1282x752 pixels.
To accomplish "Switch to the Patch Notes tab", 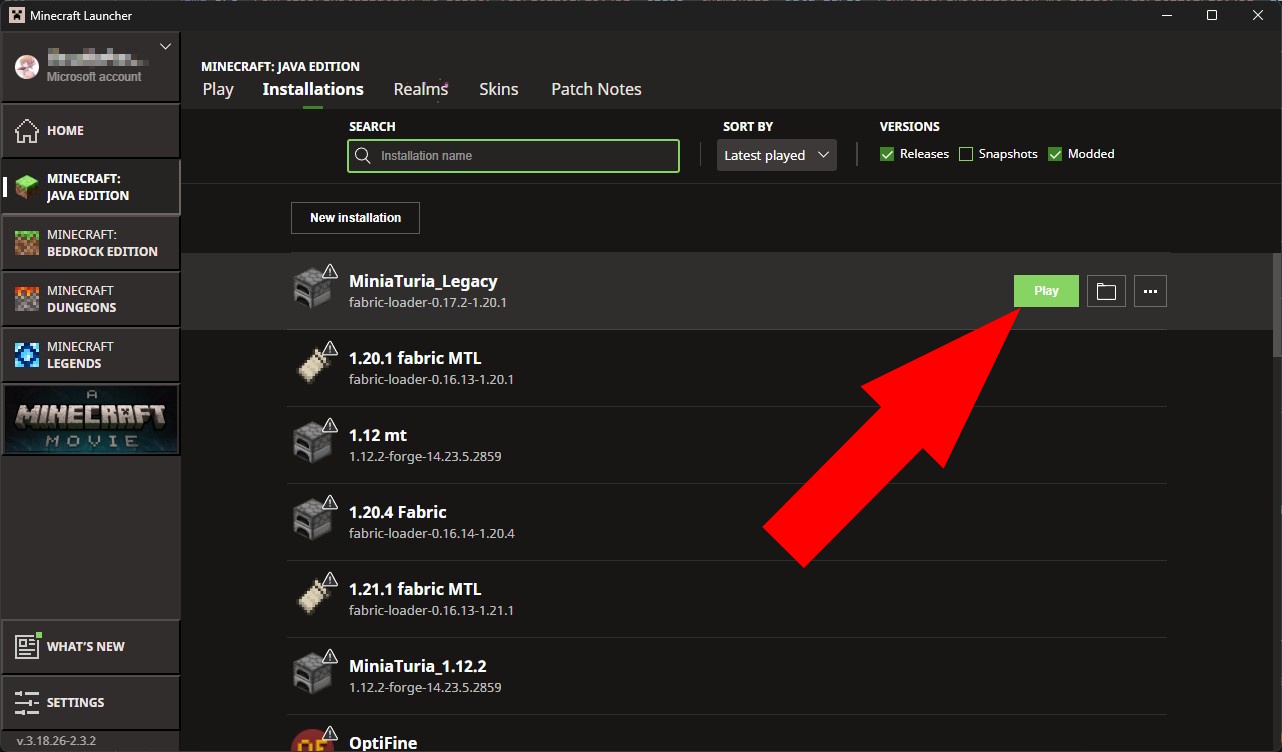I will pyautogui.click(x=596, y=89).
